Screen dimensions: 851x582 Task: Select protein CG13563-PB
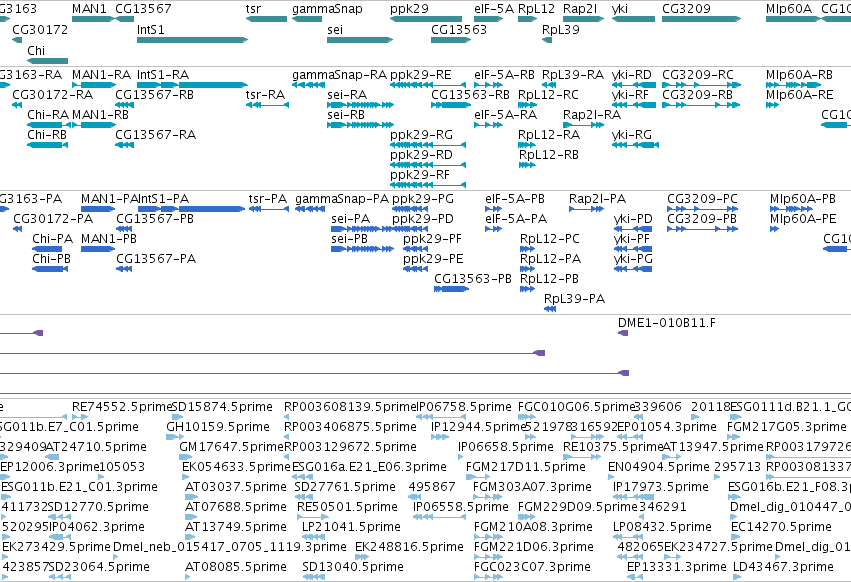point(452,289)
